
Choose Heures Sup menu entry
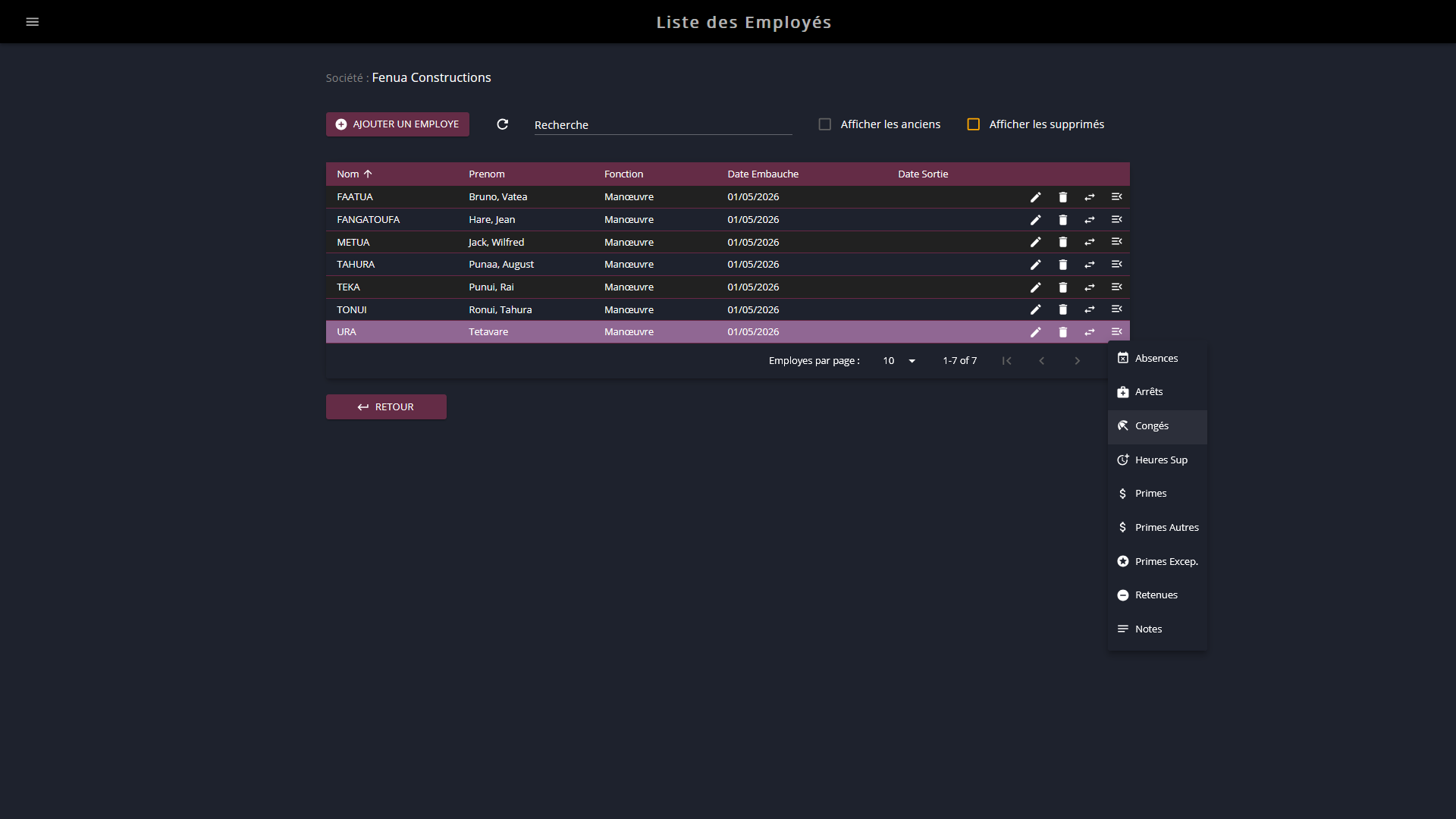click(x=1157, y=460)
